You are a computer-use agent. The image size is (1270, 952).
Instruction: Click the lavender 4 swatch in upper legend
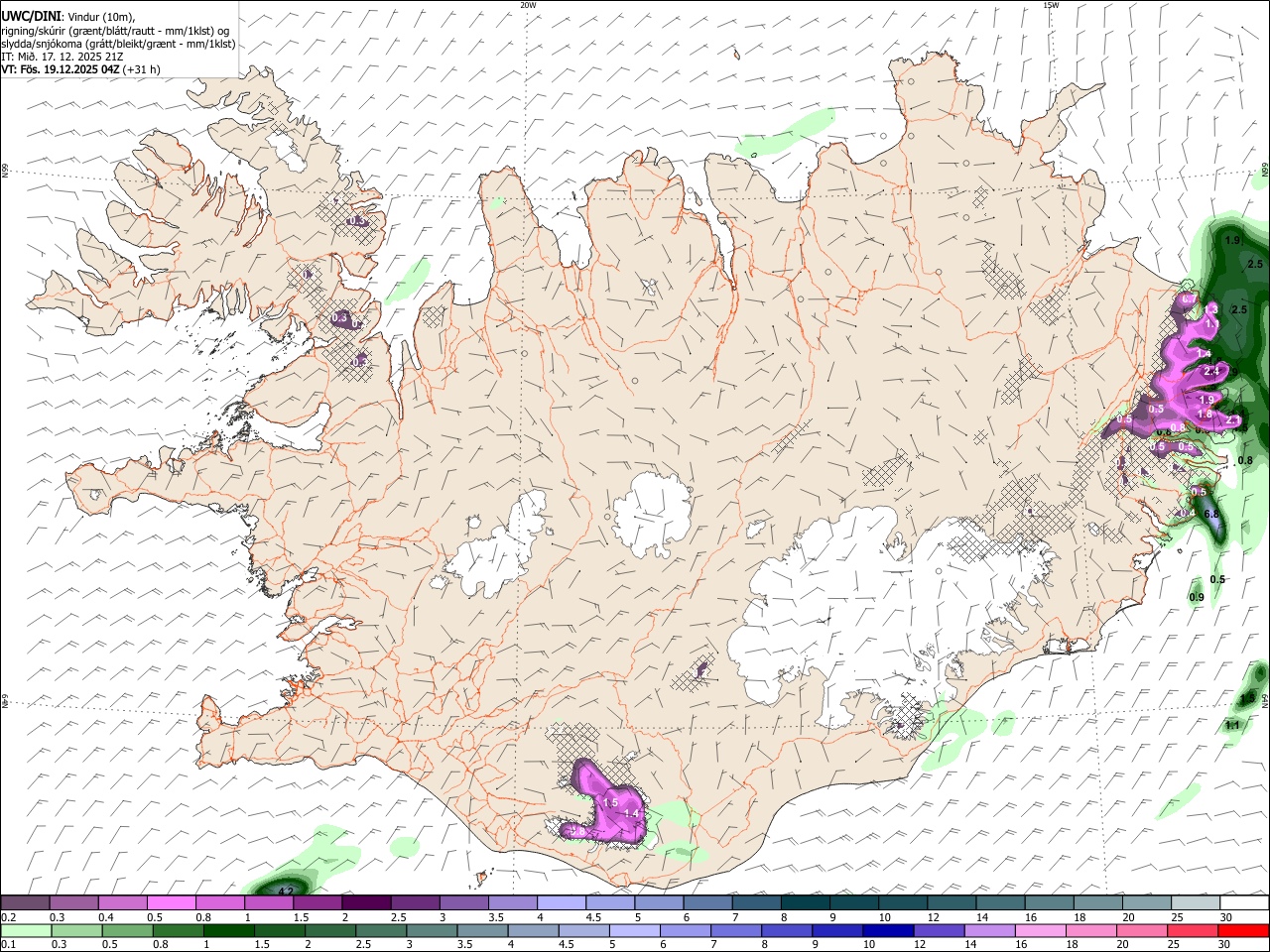(x=561, y=903)
